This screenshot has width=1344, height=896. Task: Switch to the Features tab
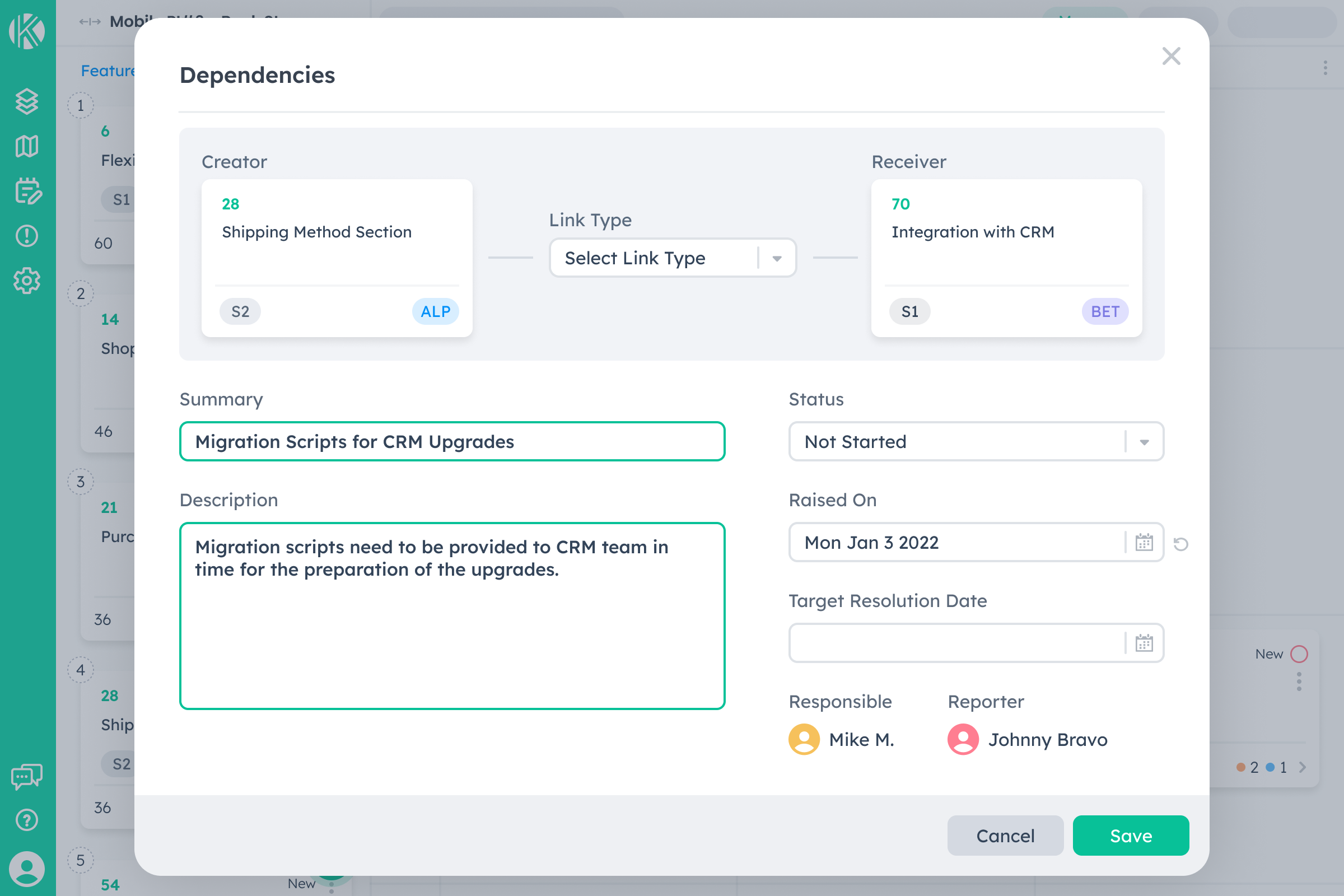click(x=109, y=71)
